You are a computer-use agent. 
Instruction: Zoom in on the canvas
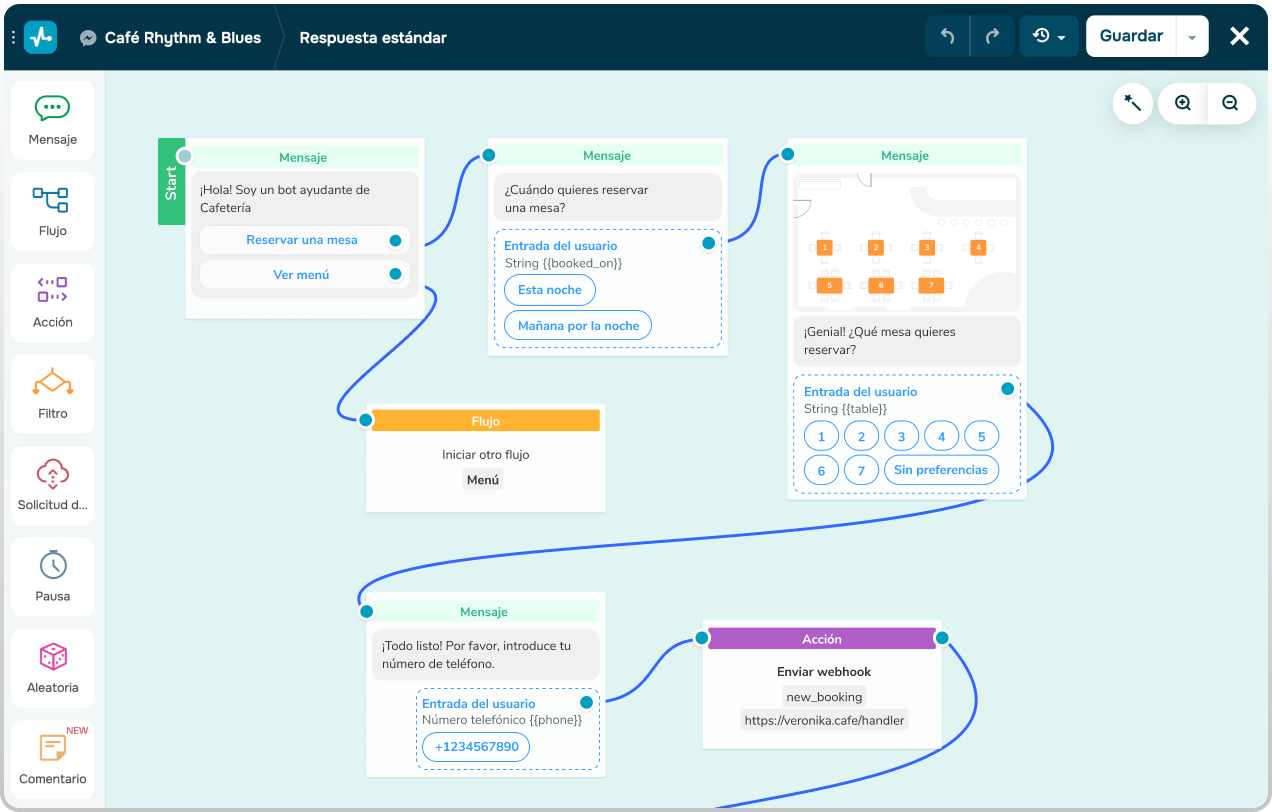1183,103
